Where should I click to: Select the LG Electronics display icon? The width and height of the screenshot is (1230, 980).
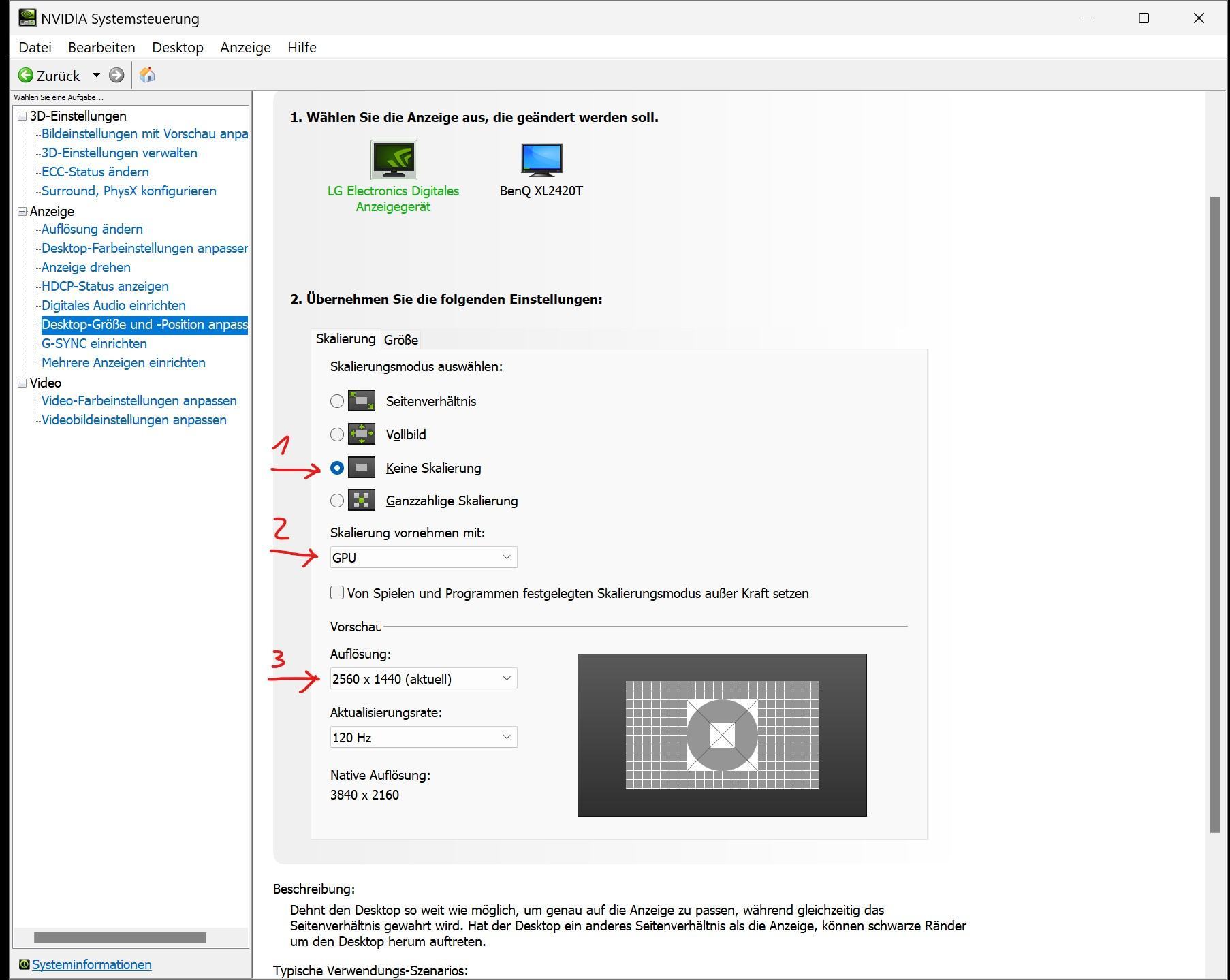394,159
